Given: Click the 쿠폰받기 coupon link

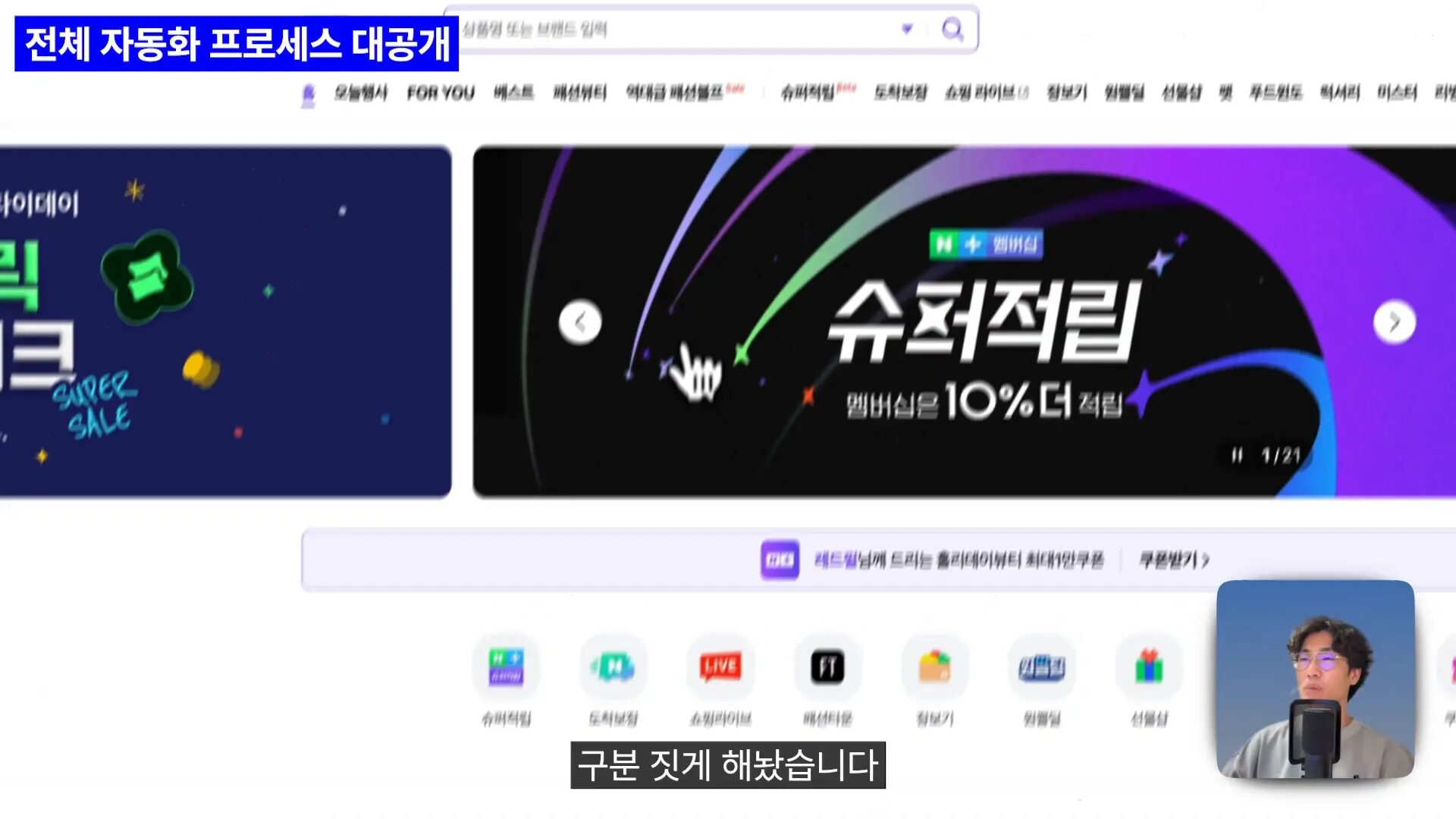Looking at the screenshot, I should coord(1174,560).
